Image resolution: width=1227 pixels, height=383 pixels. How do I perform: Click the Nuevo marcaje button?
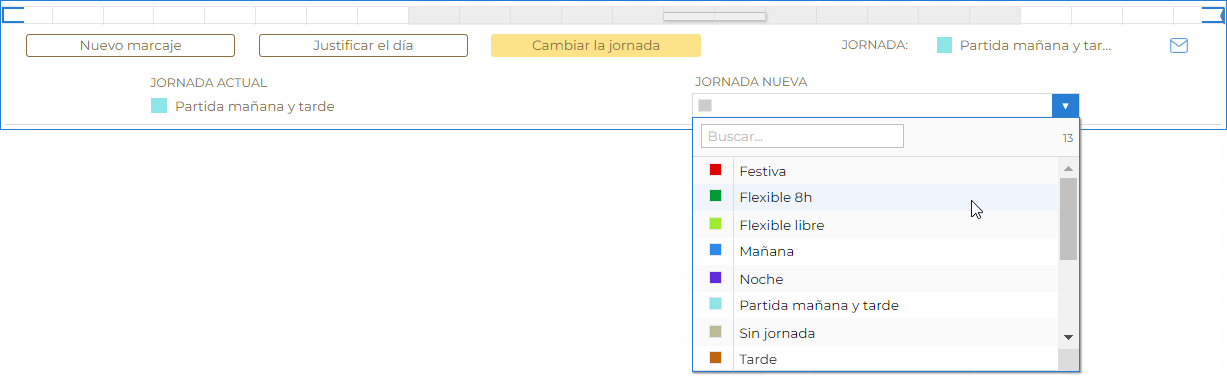[x=130, y=46]
